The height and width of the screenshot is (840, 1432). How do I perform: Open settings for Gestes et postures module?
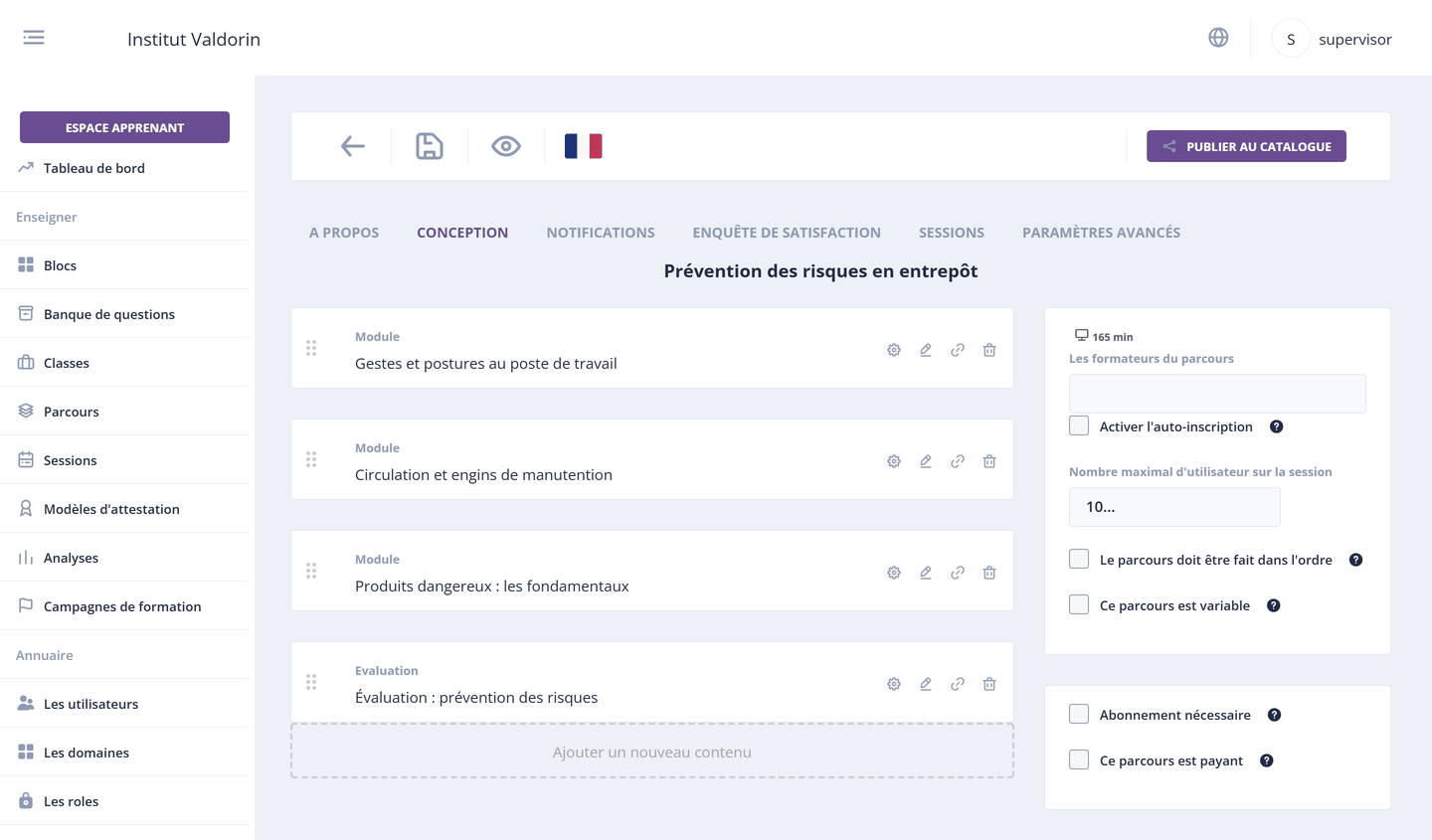coord(894,350)
